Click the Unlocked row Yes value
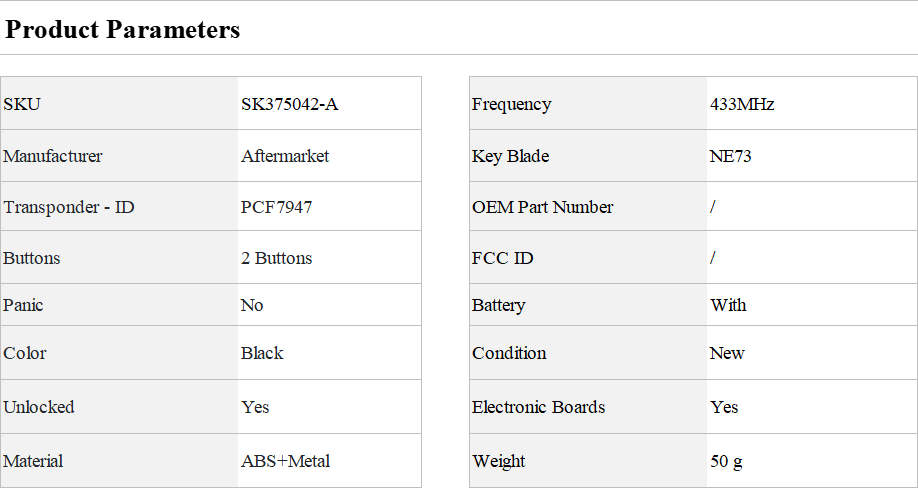The height and width of the screenshot is (488, 918). pyautogui.click(x=255, y=407)
